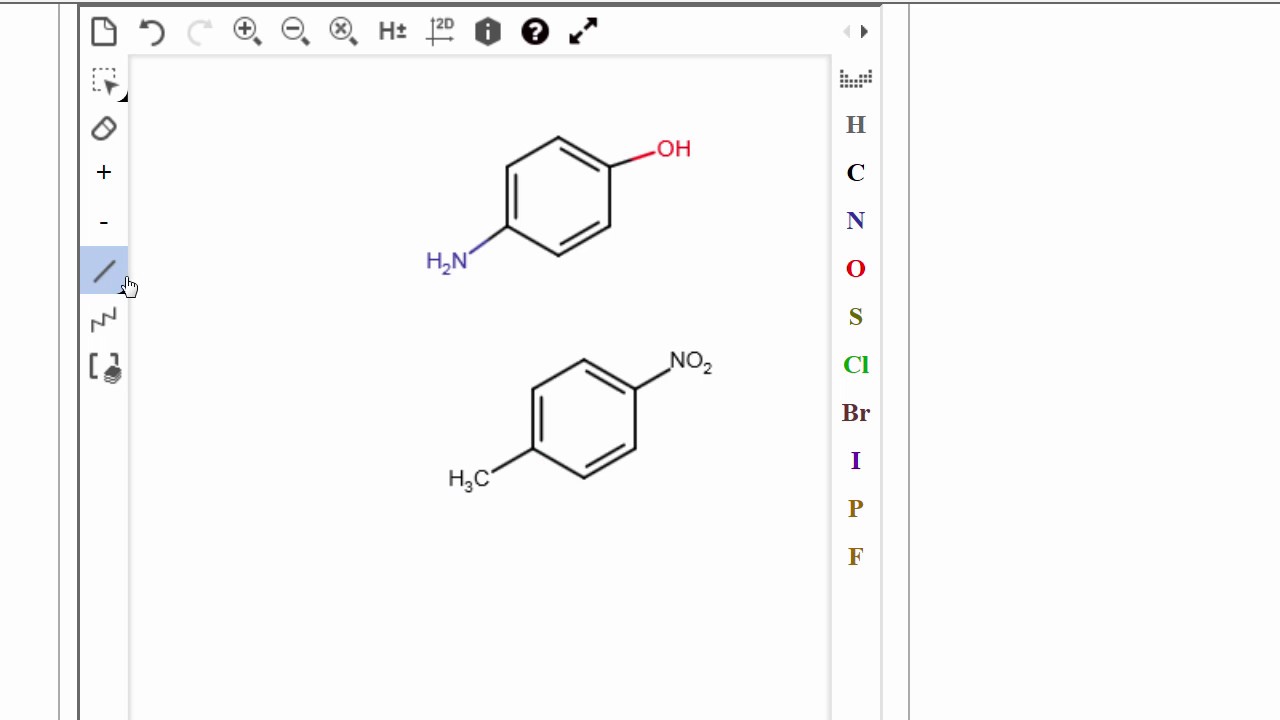This screenshot has width=1280, height=720.
Task: Expand the sketcher to fullscreen
Action: pyautogui.click(x=582, y=31)
